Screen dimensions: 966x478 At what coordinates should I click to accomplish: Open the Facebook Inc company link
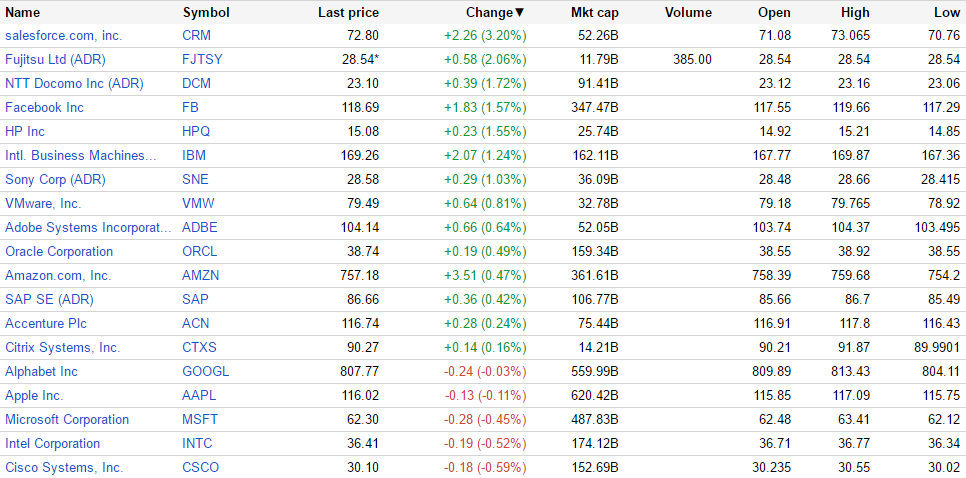pos(44,107)
